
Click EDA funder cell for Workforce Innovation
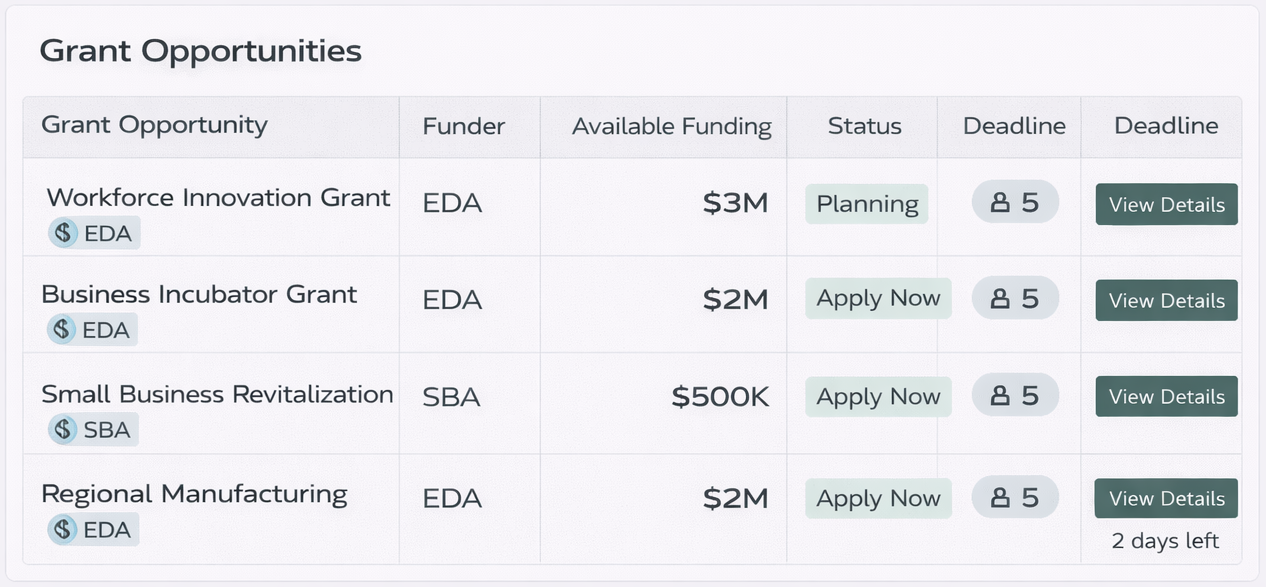click(x=452, y=204)
